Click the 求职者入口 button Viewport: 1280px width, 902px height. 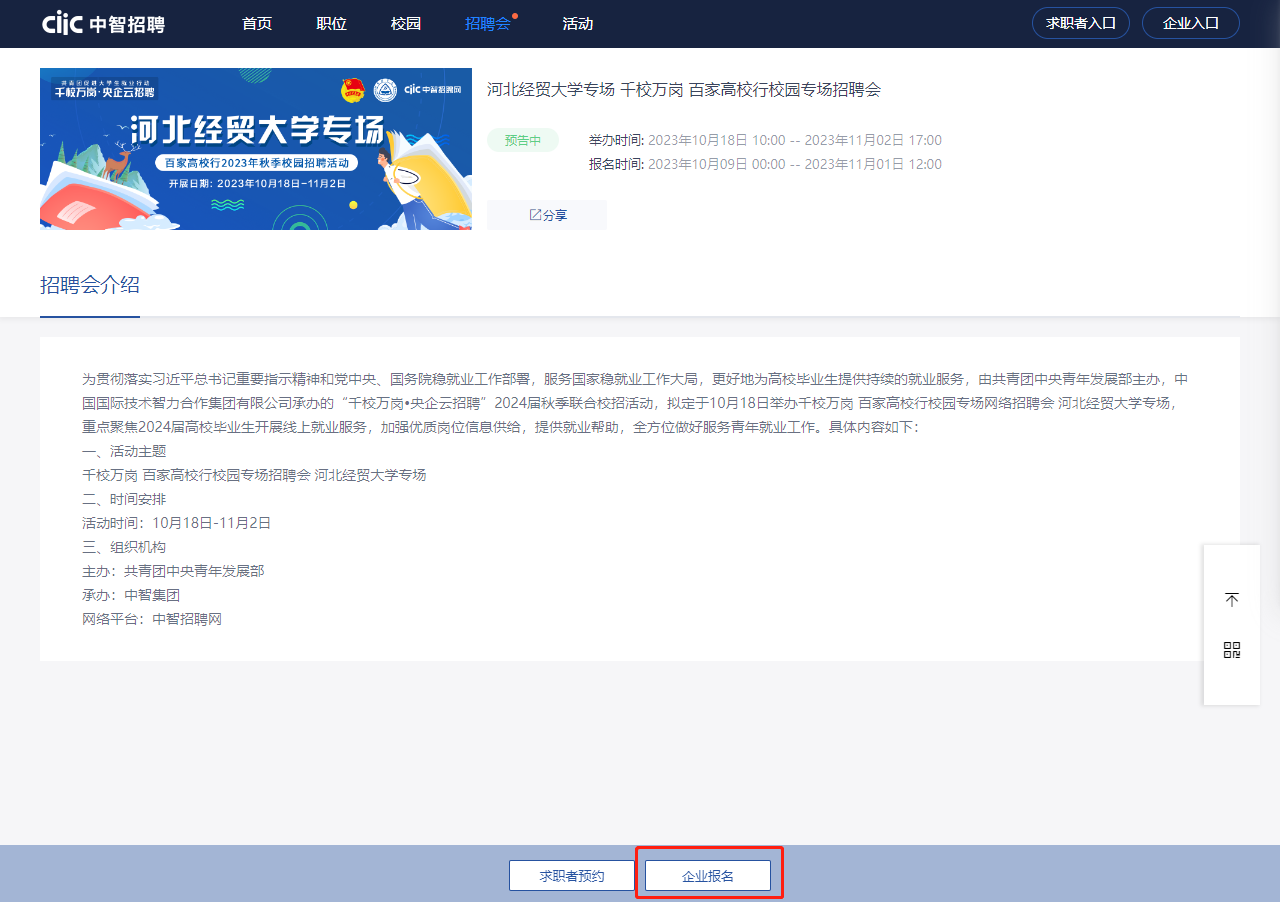[1081, 23]
